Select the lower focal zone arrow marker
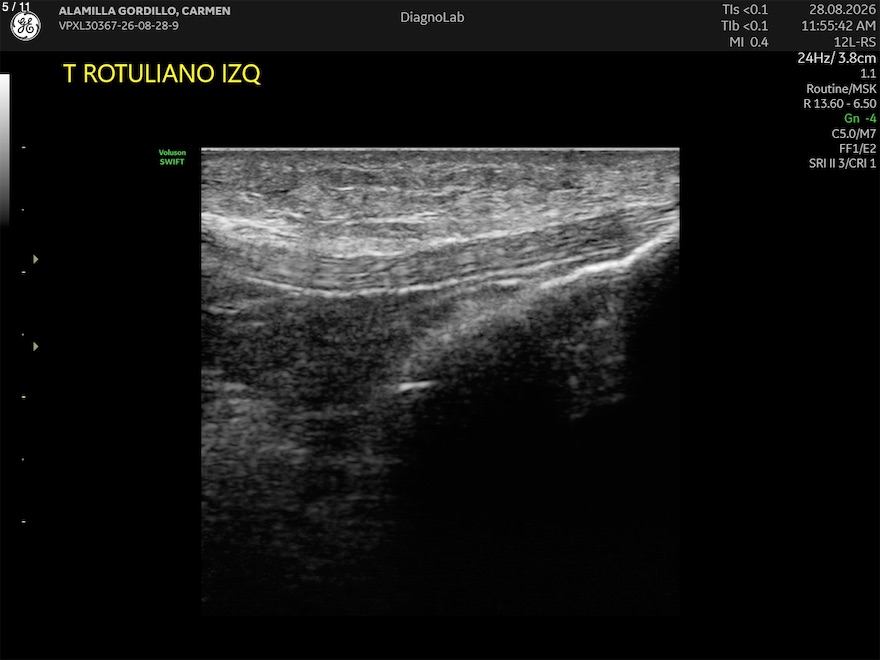 pyautogui.click(x=35, y=346)
